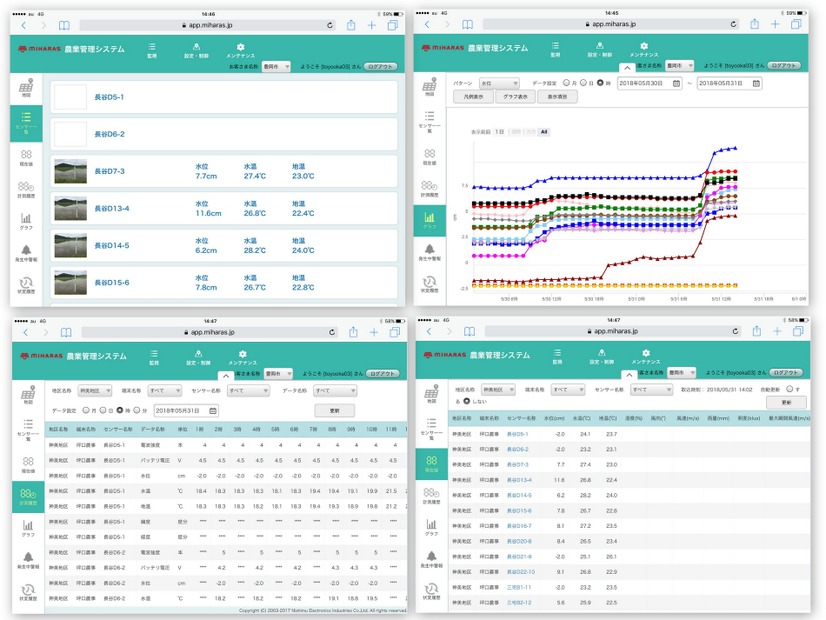826x620 pixels.
Task: Tap Safari back arrow in sensor list screen
Action: (x=24, y=25)
